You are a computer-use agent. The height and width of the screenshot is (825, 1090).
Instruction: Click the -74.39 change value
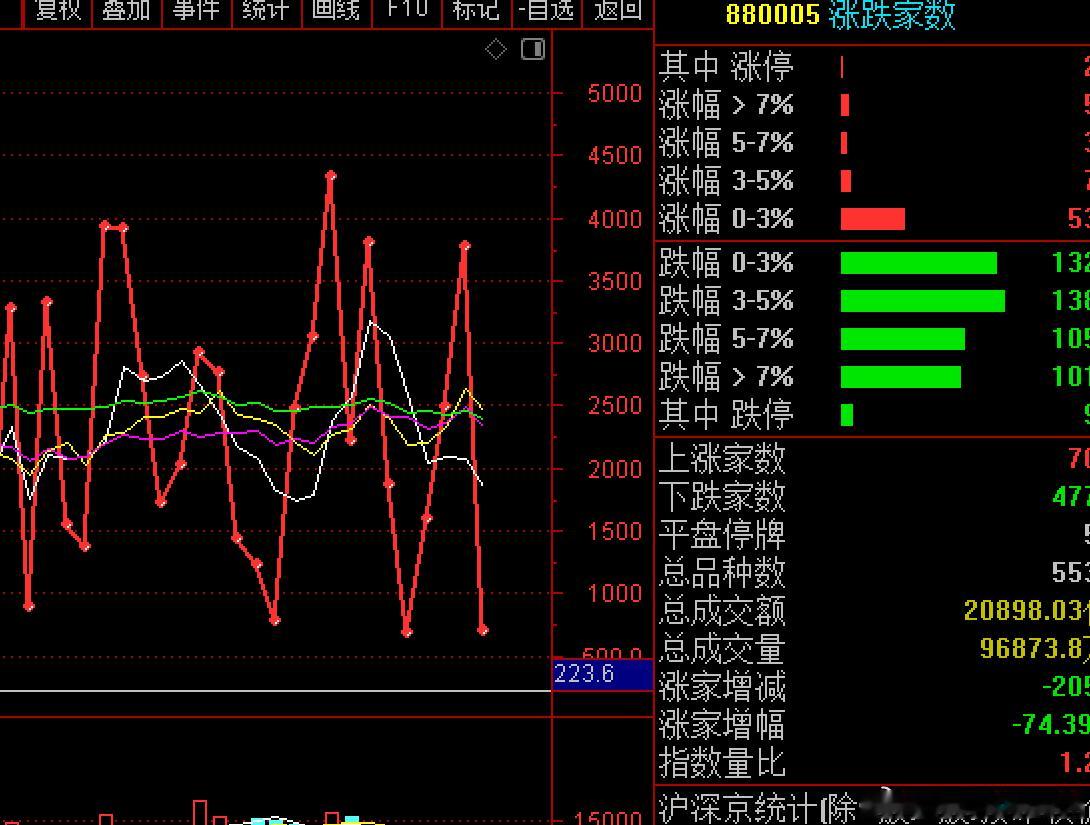pyautogui.click(x=1050, y=725)
